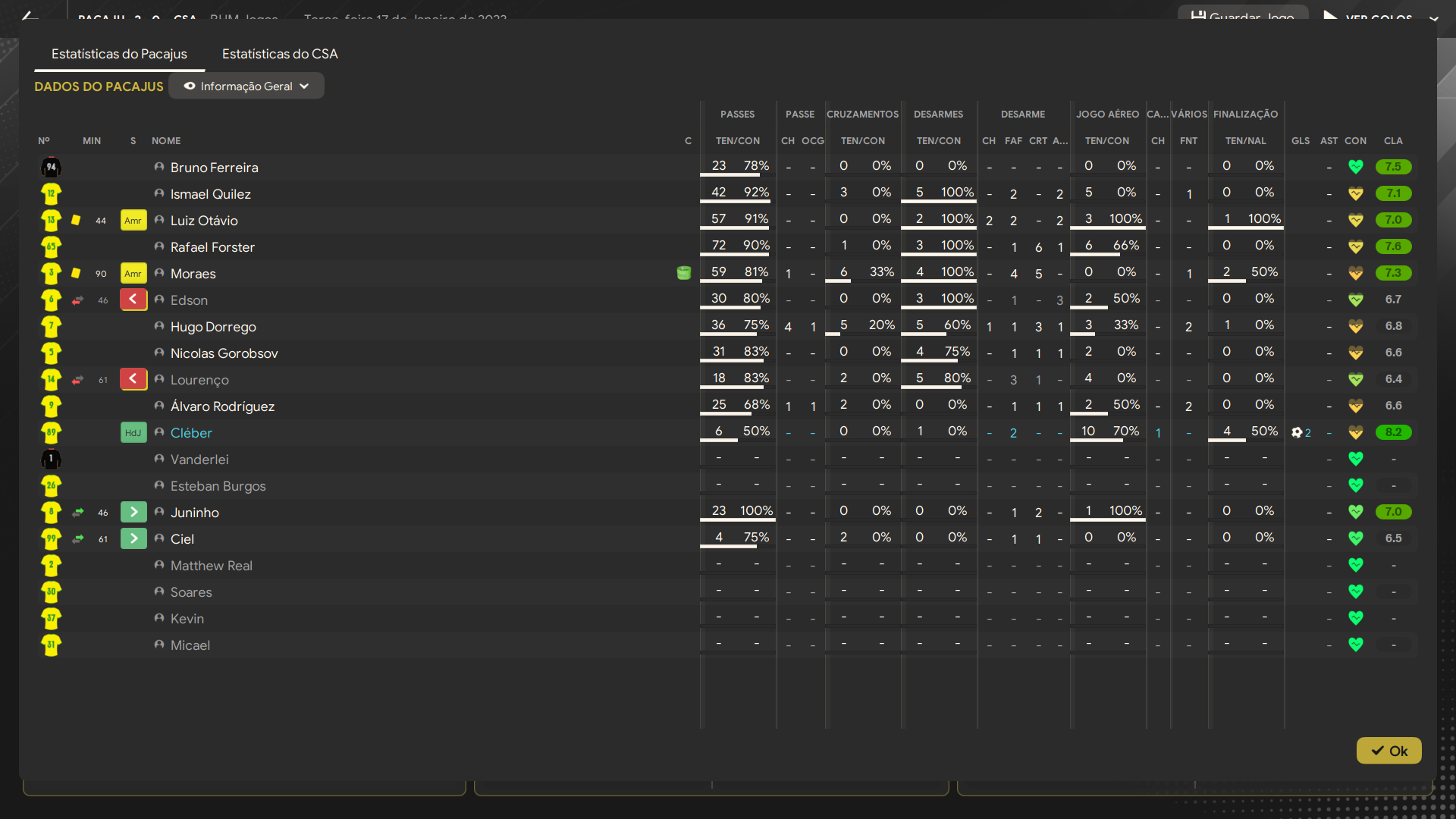Switch to Estatisticas do CSA tab
This screenshot has height=819, width=1456.
tap(280, 54)
